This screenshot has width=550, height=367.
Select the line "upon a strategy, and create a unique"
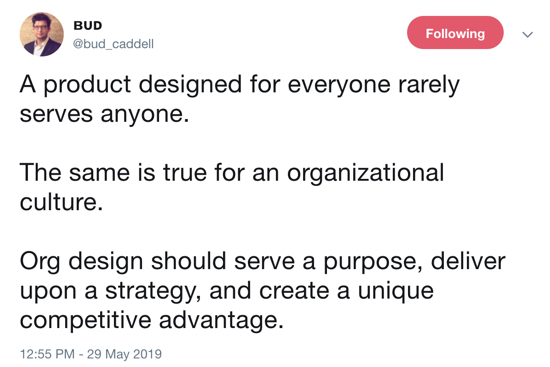point(227,291)
